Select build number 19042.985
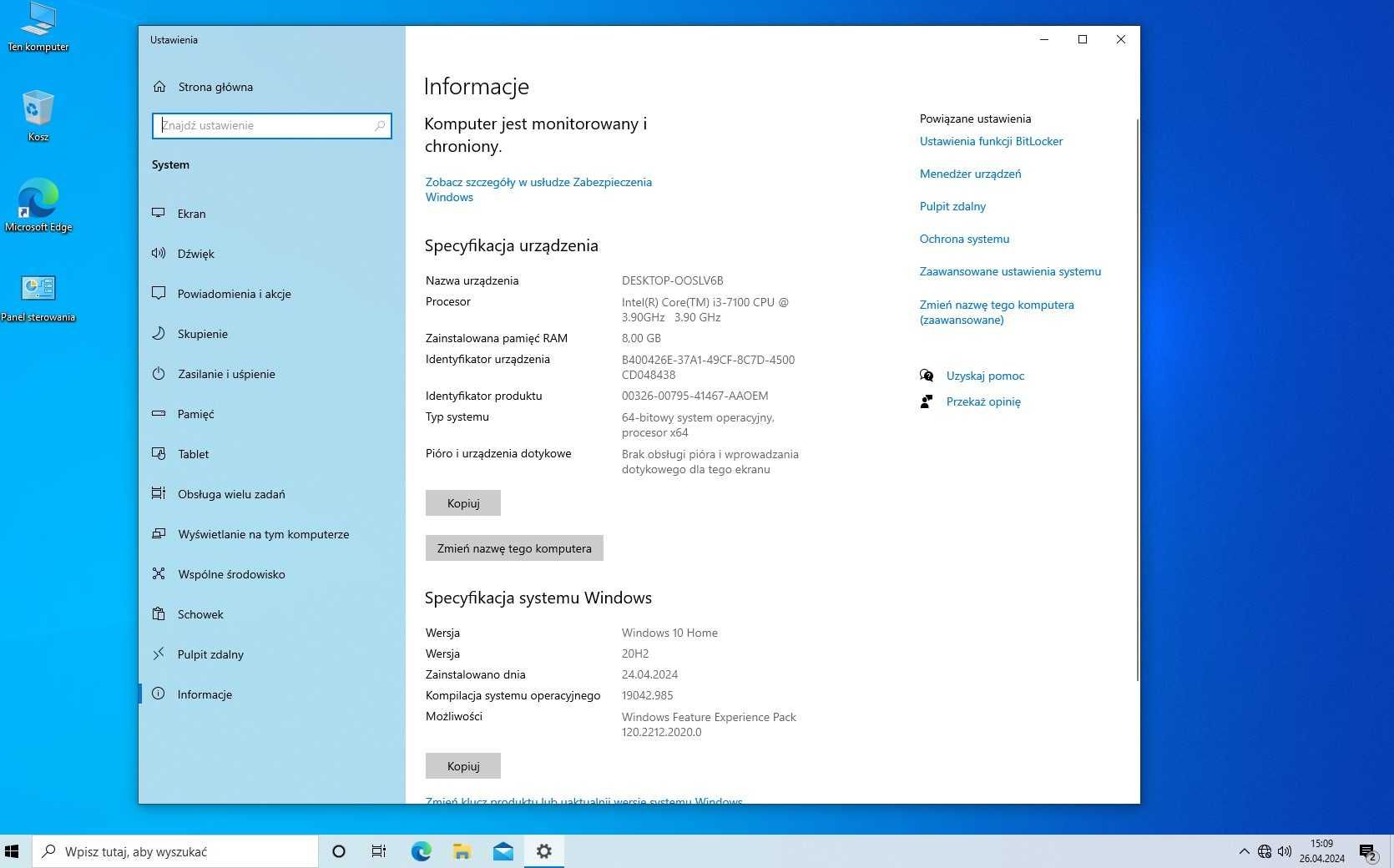 coord(647,695)
